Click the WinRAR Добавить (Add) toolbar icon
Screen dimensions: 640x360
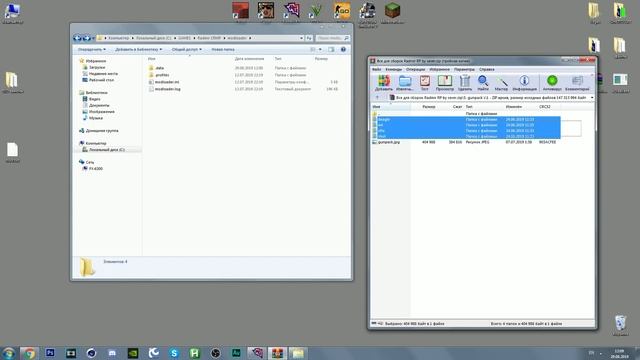pos(384,83)
